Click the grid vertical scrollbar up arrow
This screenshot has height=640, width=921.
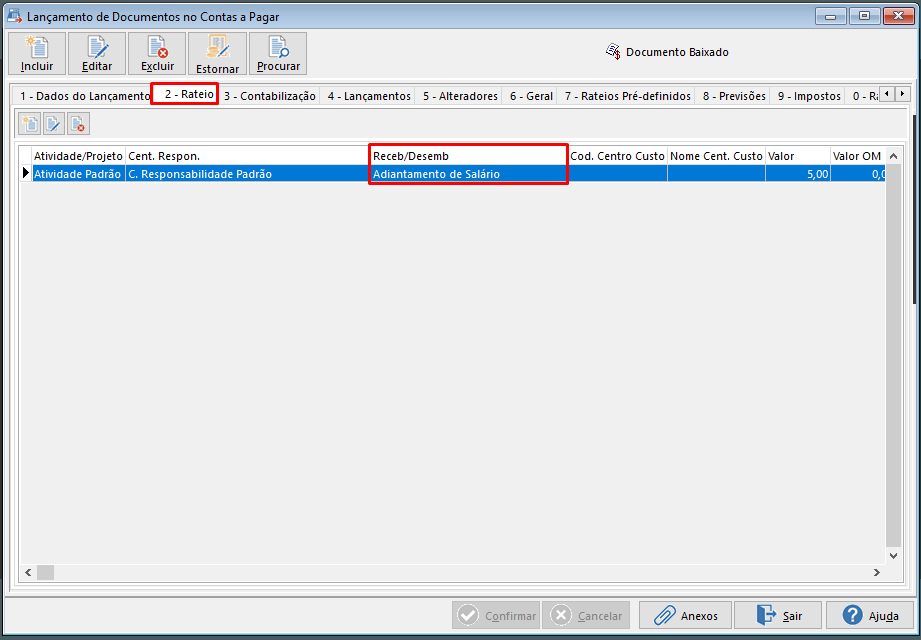coord(893,156)
